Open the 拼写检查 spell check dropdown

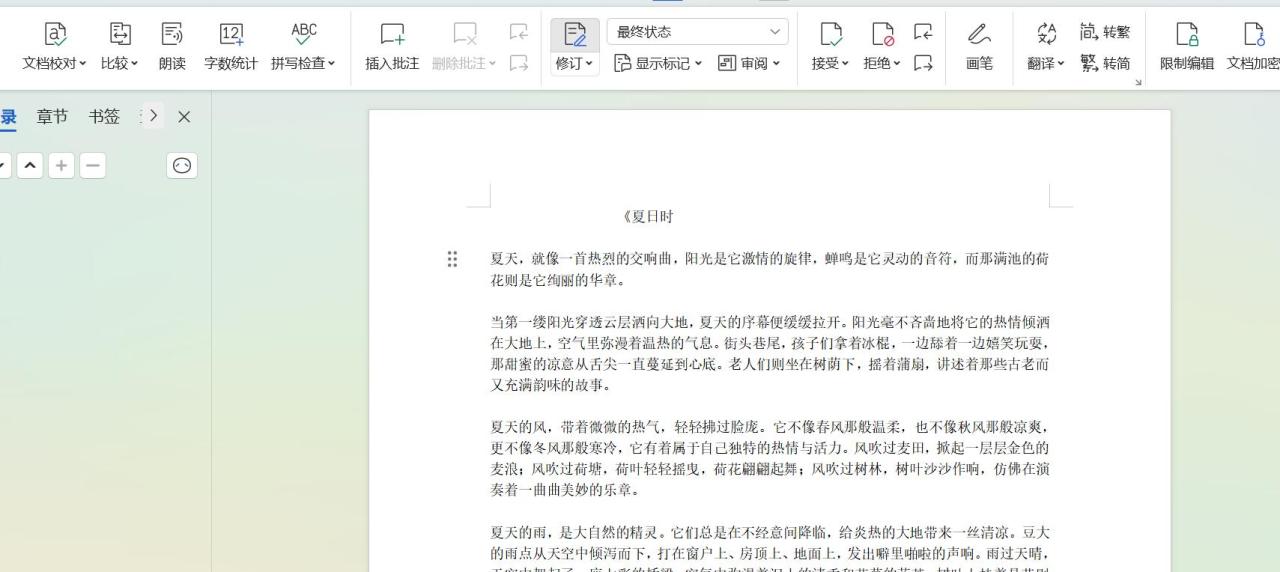(303, 47)
